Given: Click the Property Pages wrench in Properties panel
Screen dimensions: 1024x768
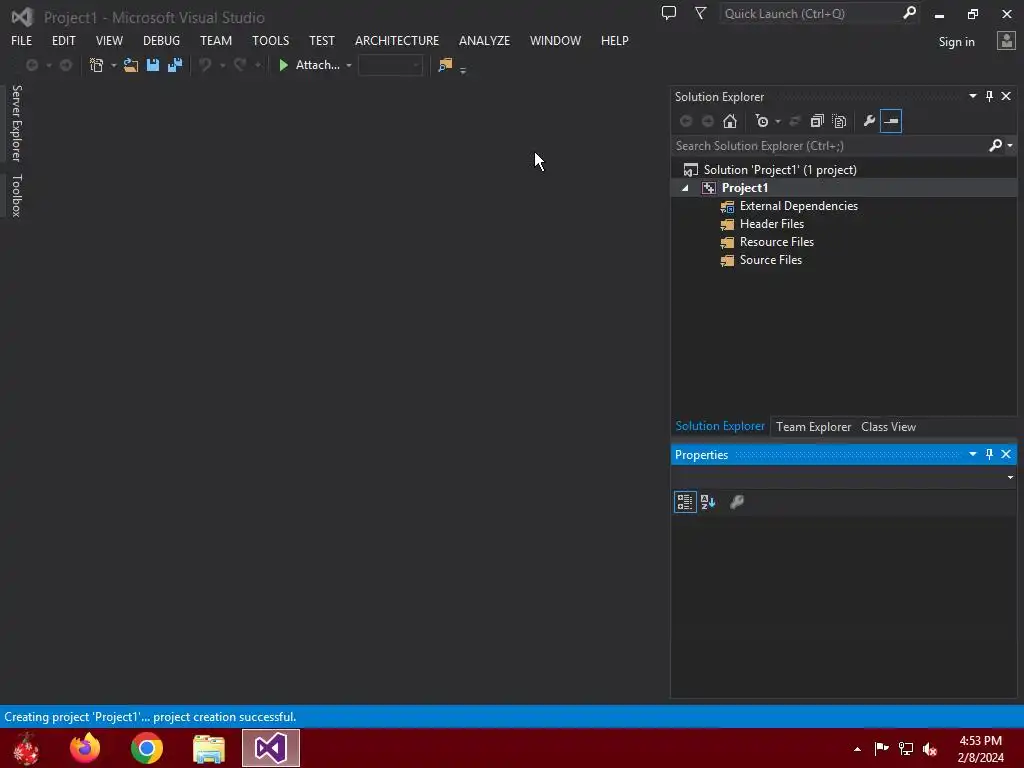Looking at the screenshot, I should pos(737,502).
